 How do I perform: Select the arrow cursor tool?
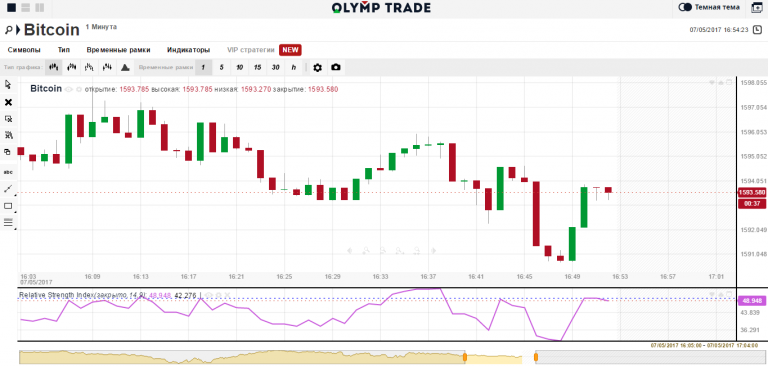point(8,84)
